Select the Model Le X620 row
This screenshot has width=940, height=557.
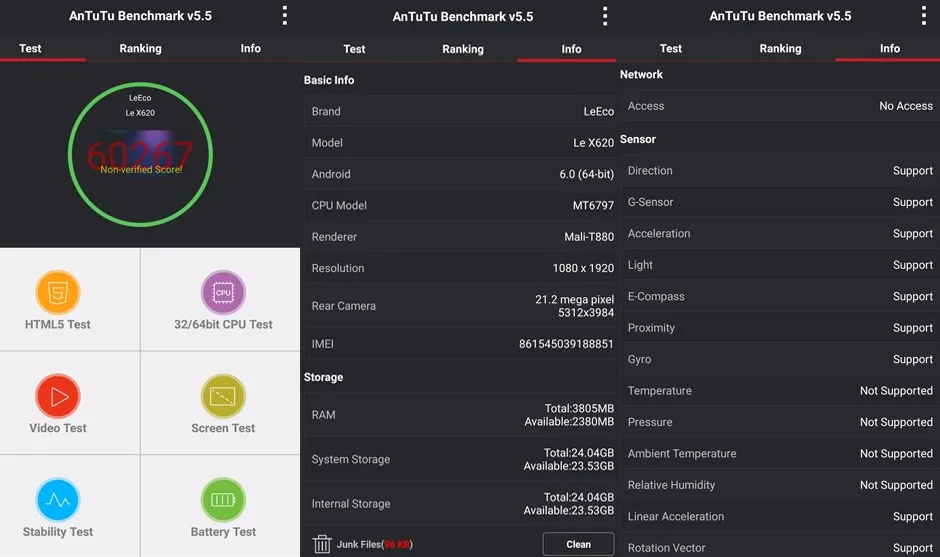pos(460,143)
